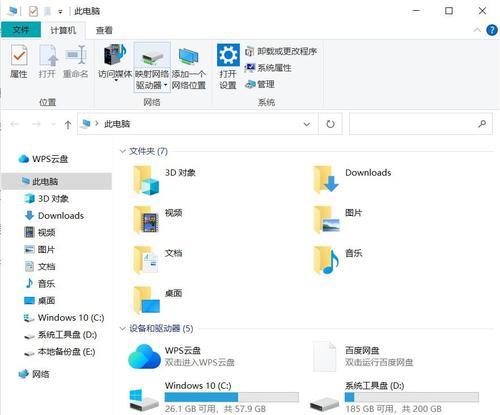The width and height of the screenshot is (500, 415).
Task: Open the help question mark icon
Action: 492,30
